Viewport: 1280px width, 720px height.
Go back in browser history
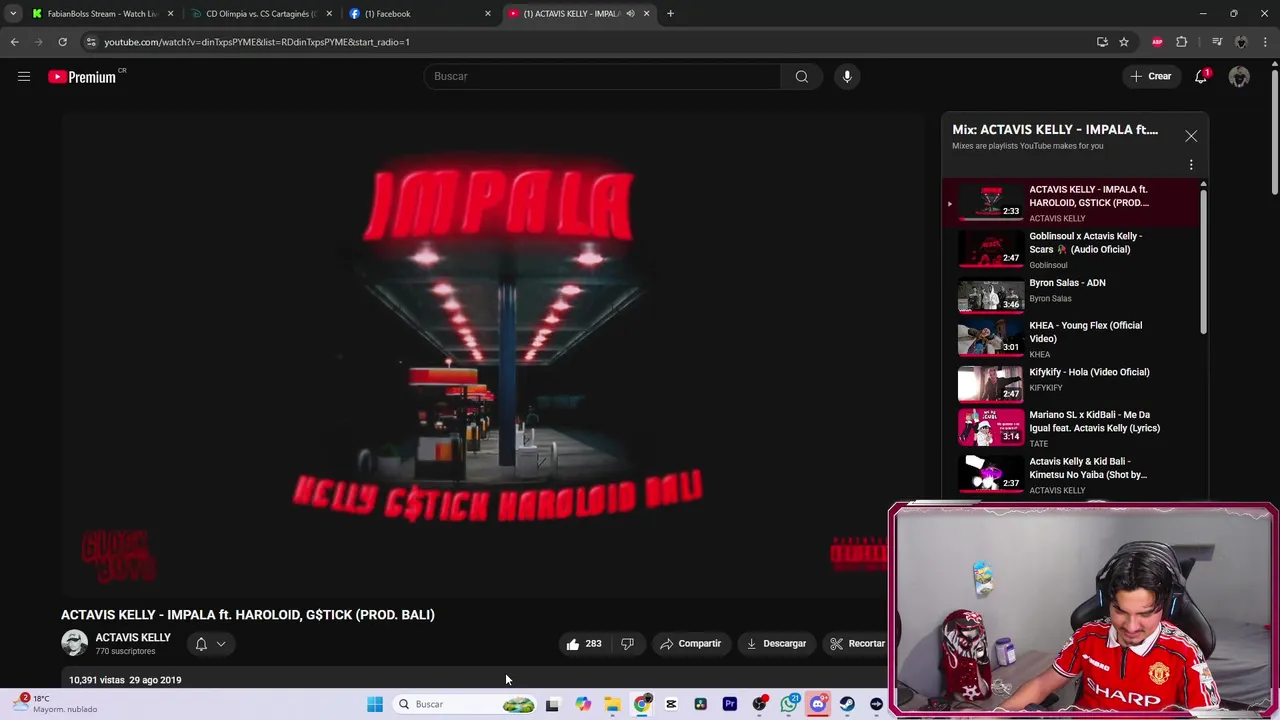click(14, 42)
